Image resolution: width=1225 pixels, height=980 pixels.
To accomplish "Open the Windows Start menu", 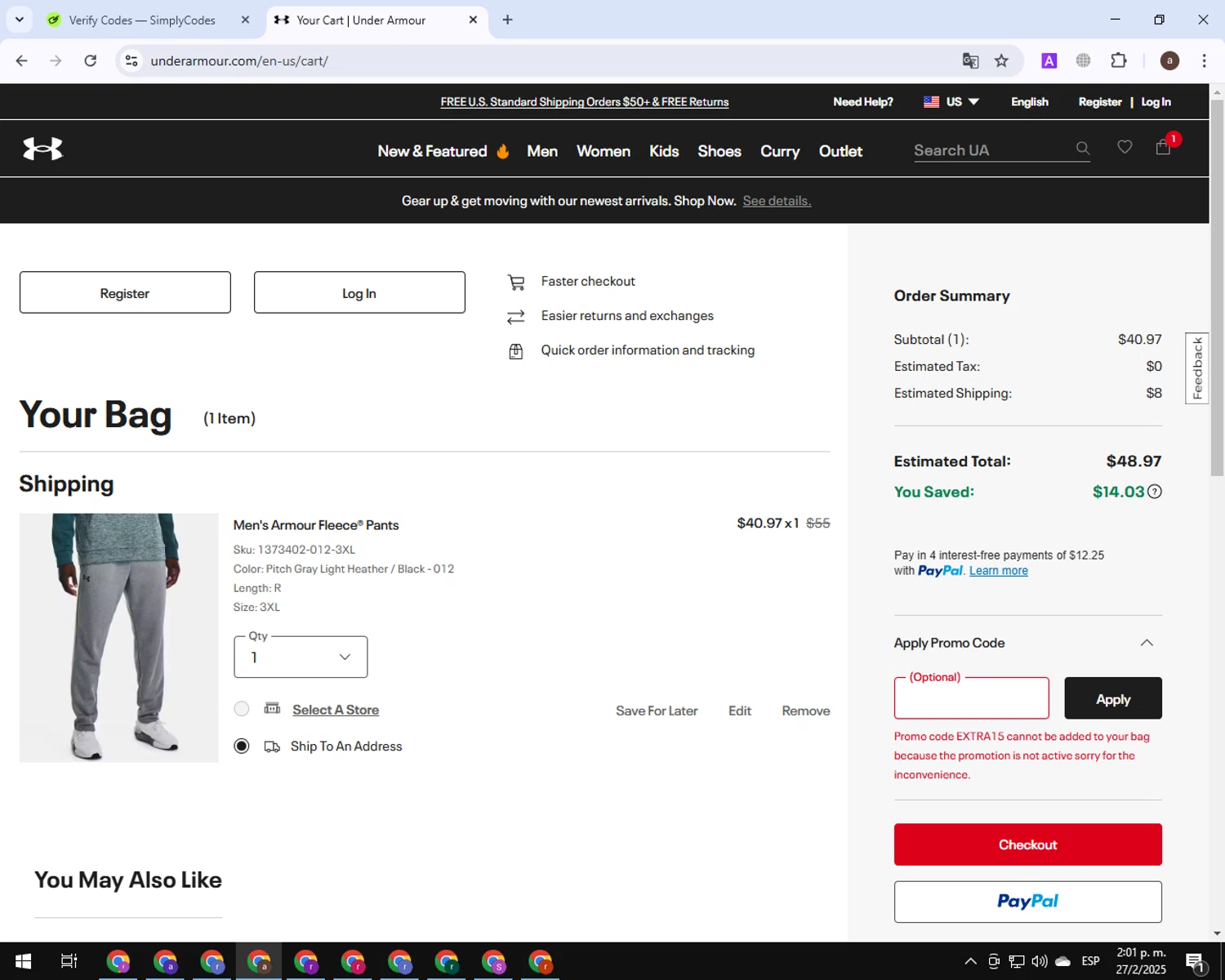I will point(23,961).
